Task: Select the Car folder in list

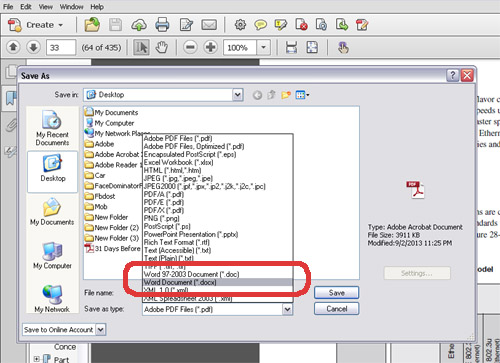Action: 95,175
